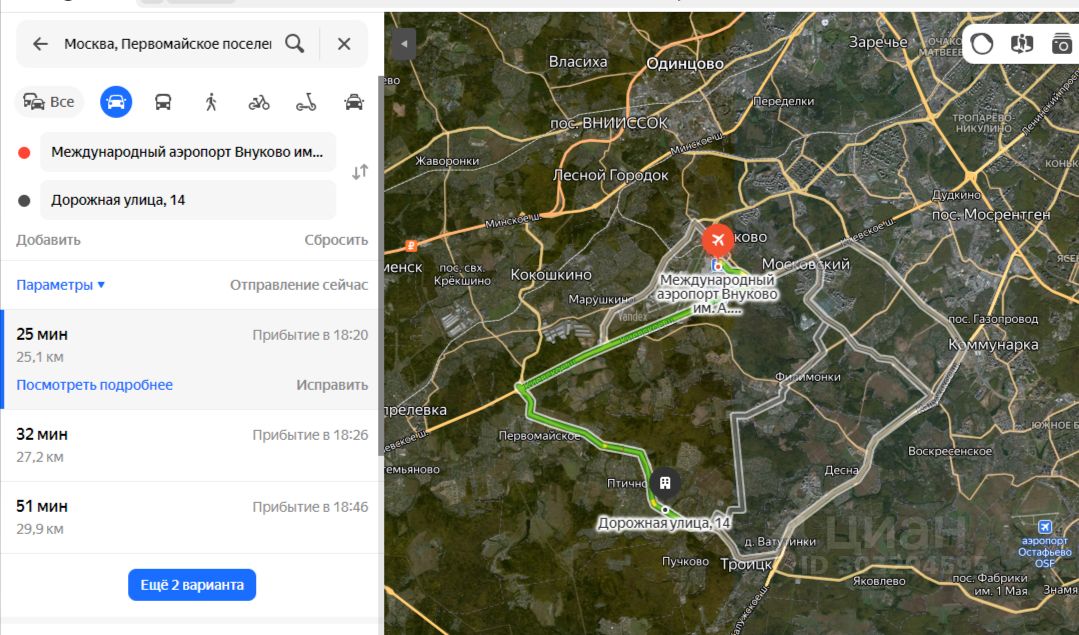
Task: Click the search magnifier icon
Action: (x=295, y=44)
